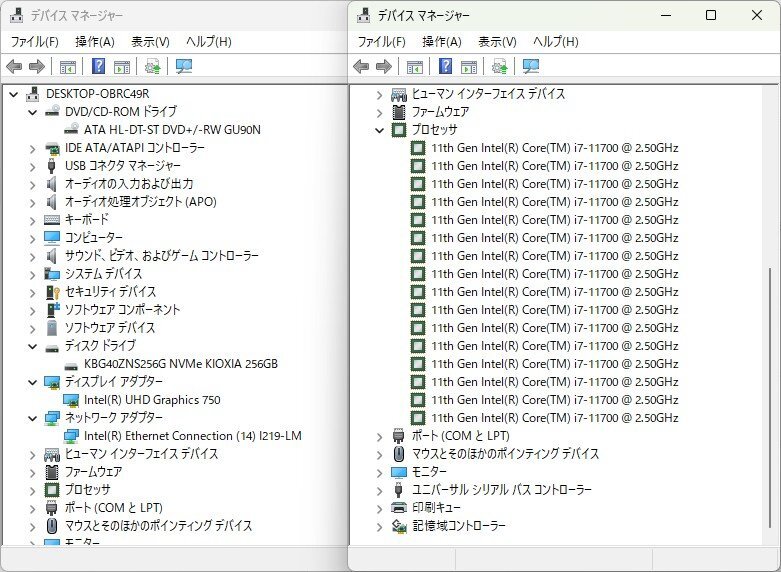Click the blue Help icon in left window toolbar
Image resolution: width=781 pixels, height=572 pixels.
tap(99, 66)
